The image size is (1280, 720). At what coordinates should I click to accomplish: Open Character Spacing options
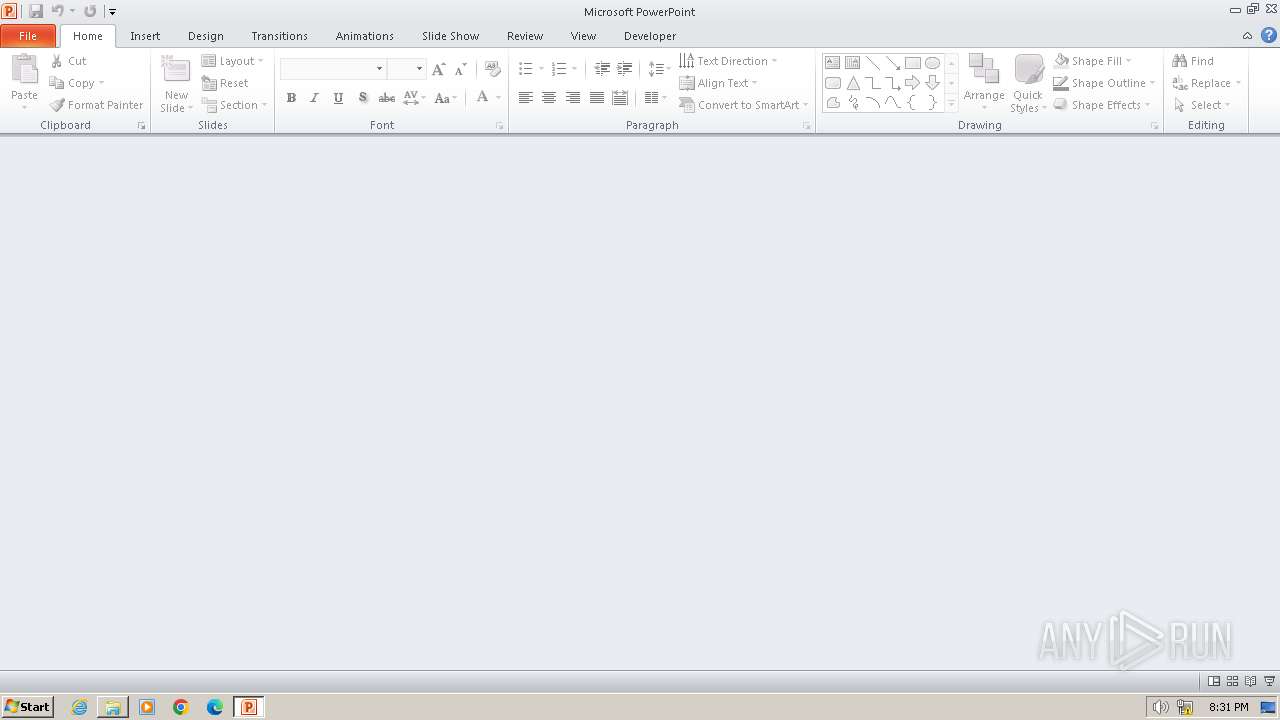tap(414, 98)
